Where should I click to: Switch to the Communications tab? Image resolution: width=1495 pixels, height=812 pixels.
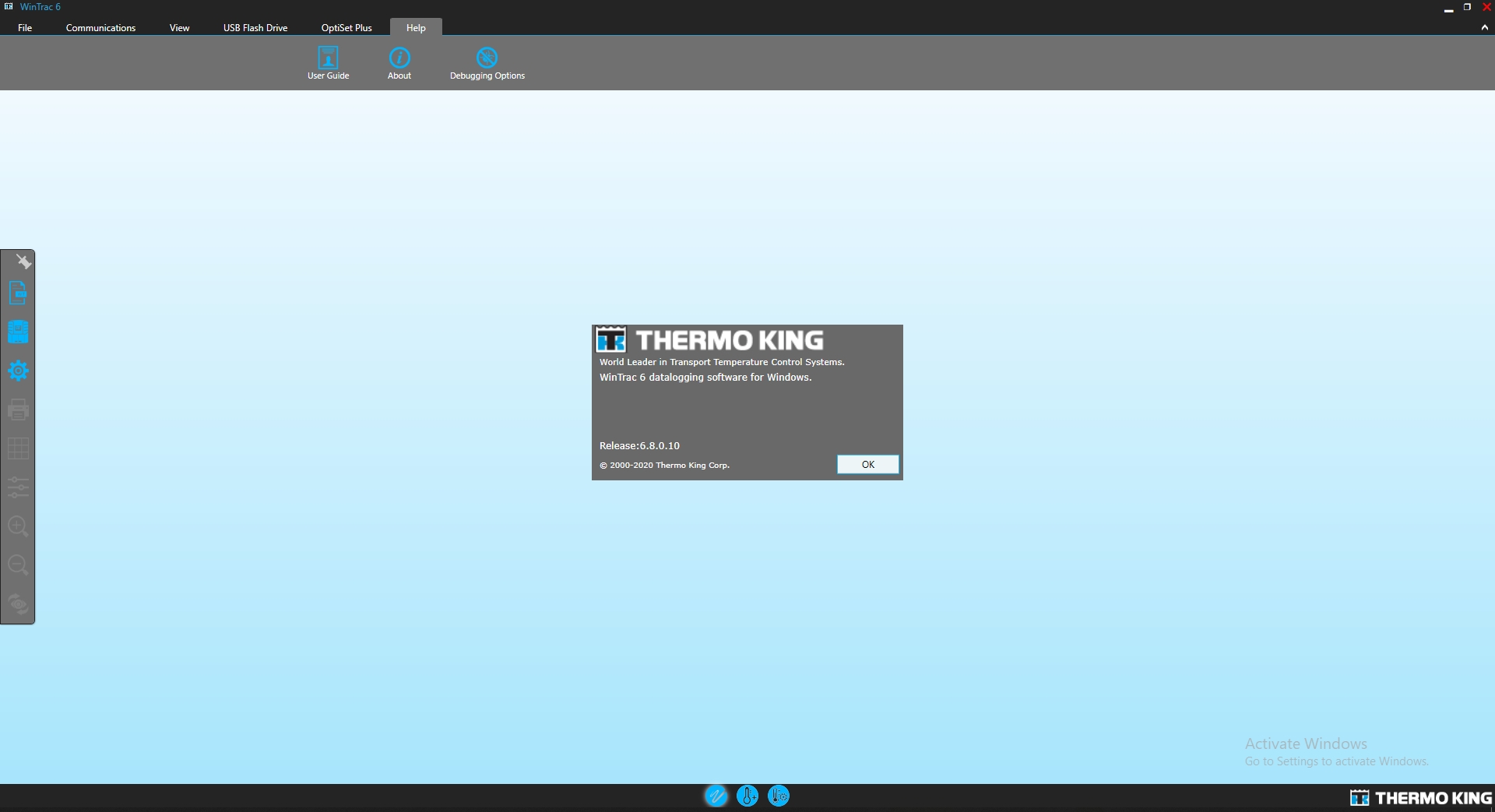coord(100,27)
